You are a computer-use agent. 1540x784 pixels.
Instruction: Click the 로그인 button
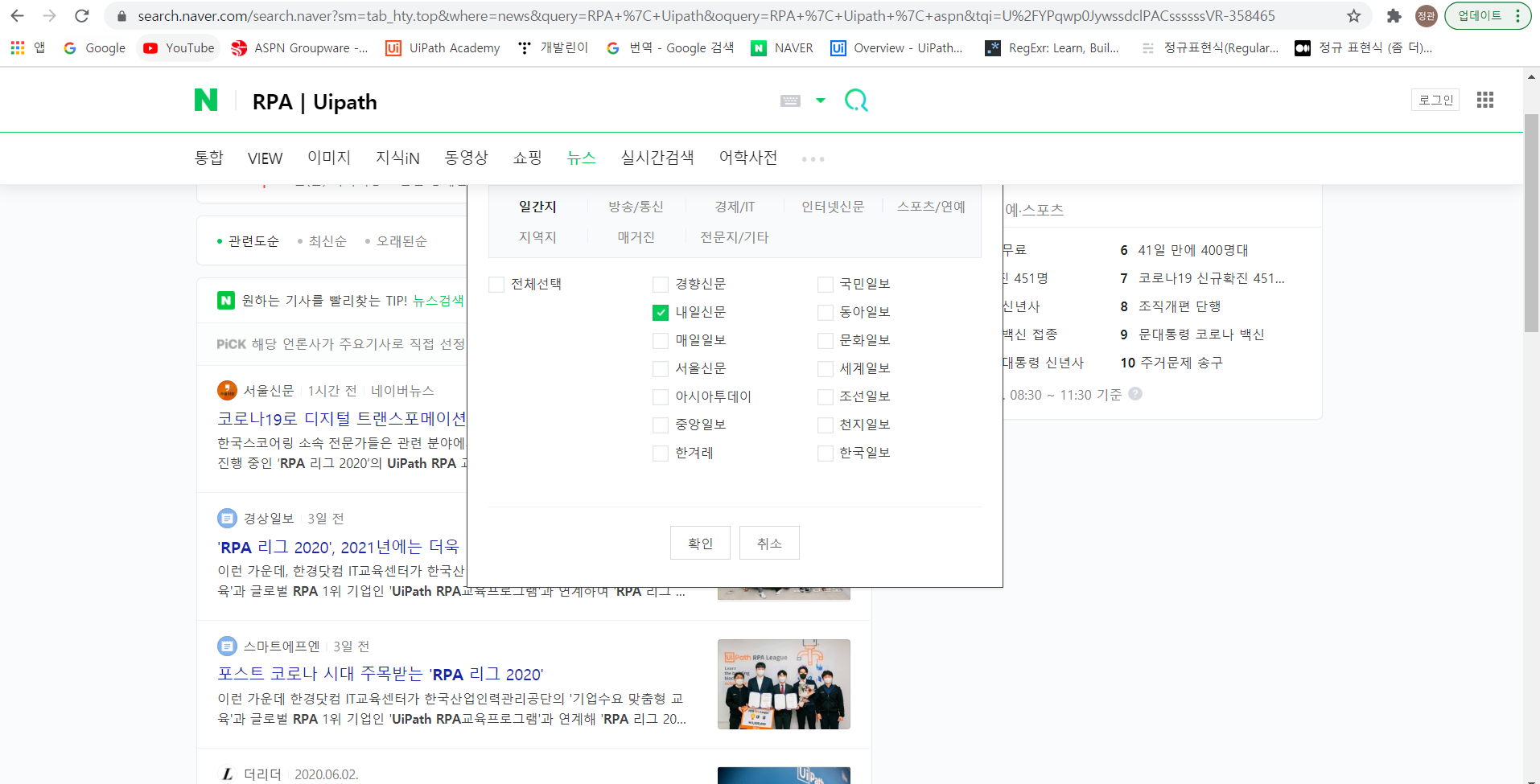(1435, 100)
